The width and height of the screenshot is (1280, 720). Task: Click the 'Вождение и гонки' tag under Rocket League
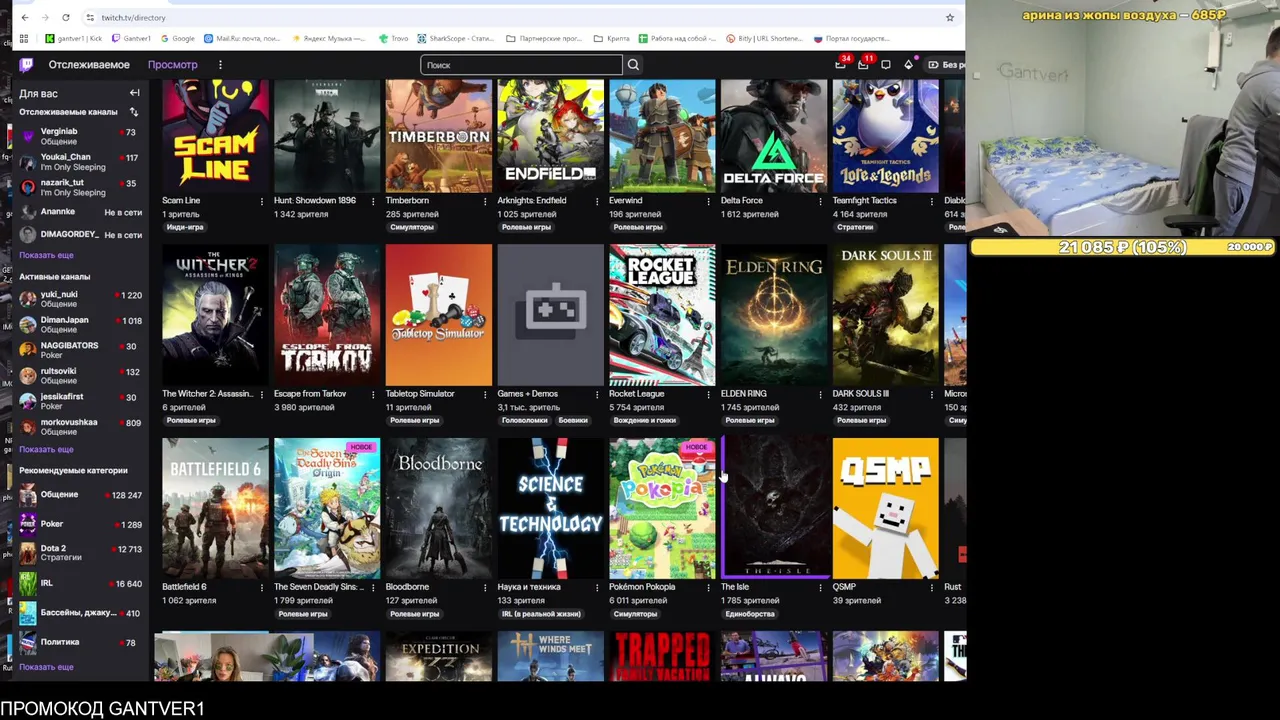645,420
